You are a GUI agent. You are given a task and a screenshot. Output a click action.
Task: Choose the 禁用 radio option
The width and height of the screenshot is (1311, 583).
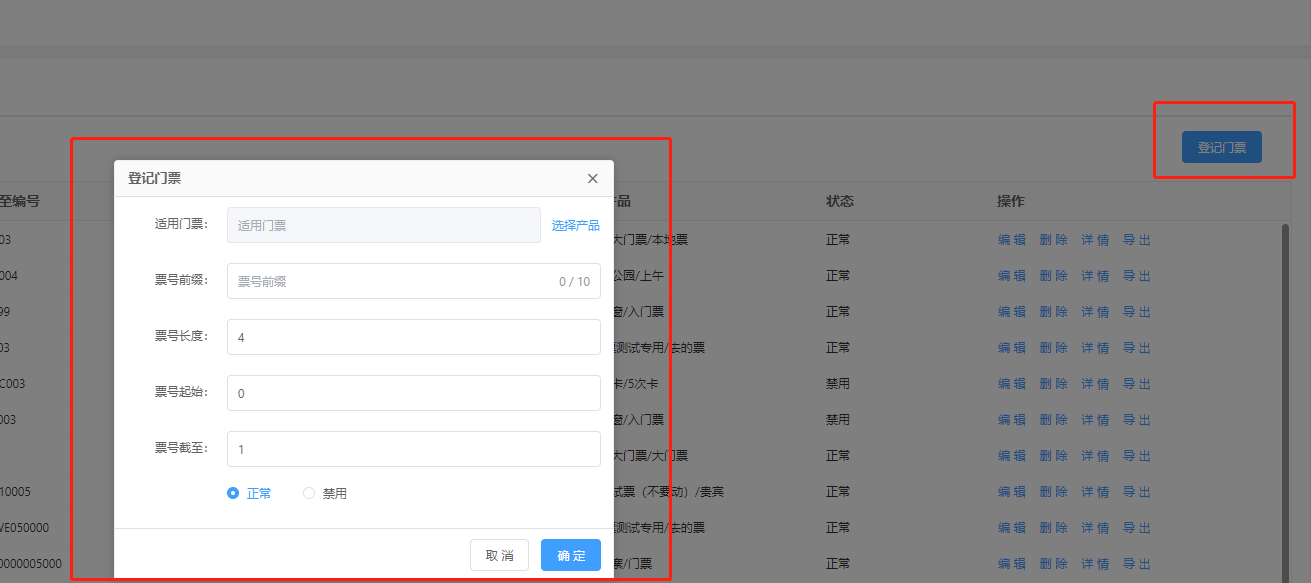coord(309,493)
